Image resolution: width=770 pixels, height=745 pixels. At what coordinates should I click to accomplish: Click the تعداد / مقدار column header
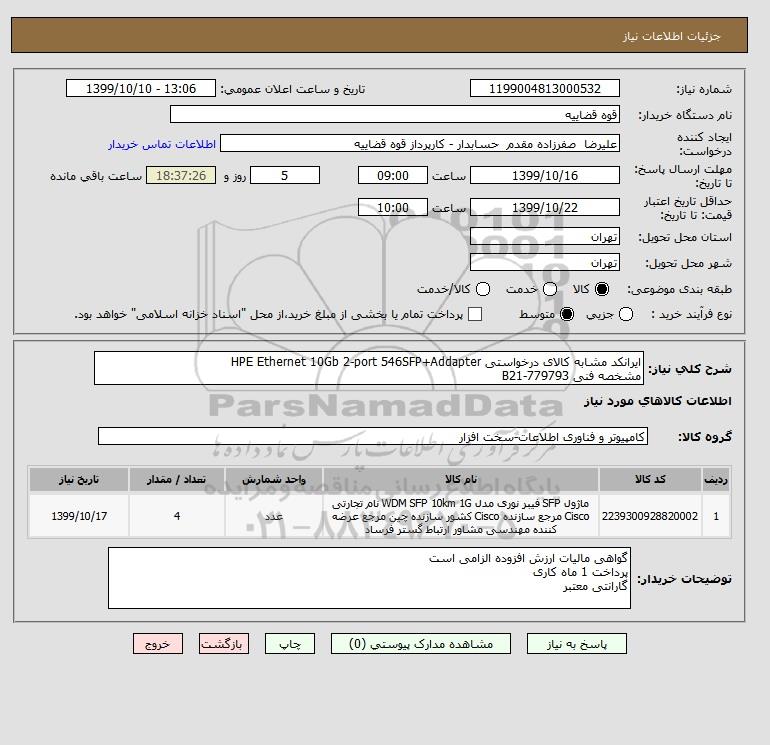pyautogui.click(x=177, y=479)
